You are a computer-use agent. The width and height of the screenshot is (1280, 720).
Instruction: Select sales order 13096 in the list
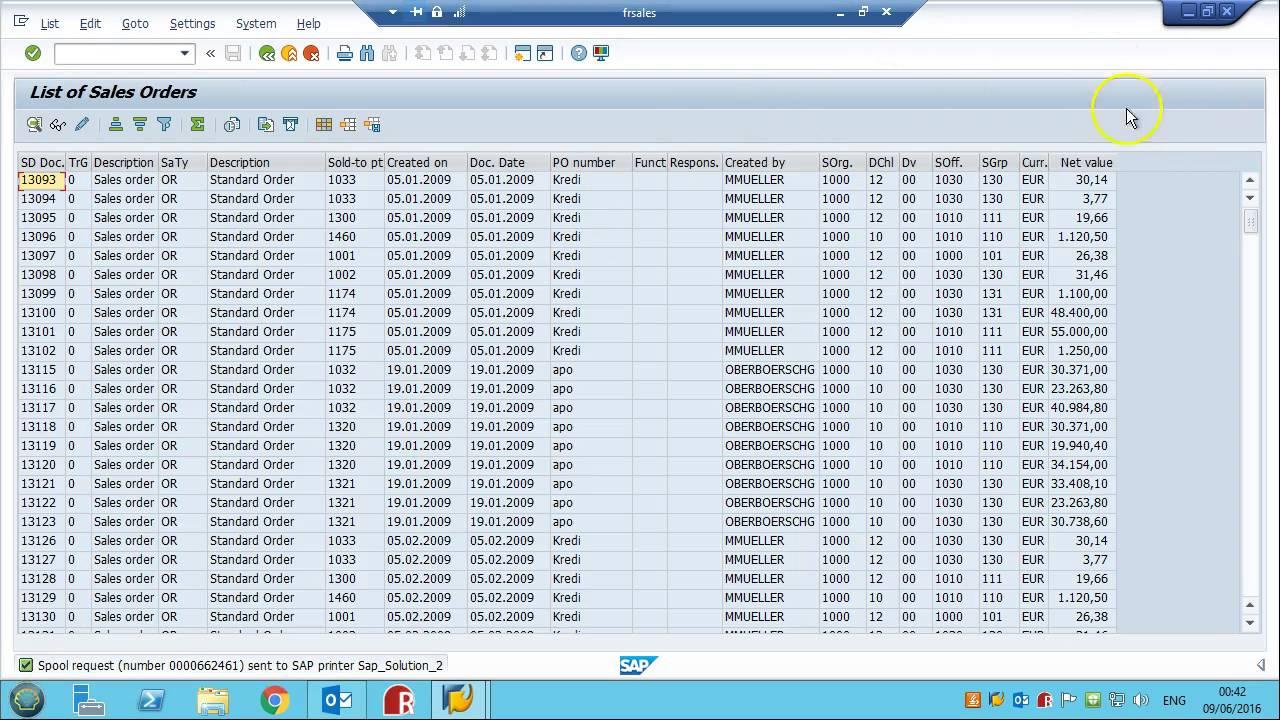click(40, 236)
